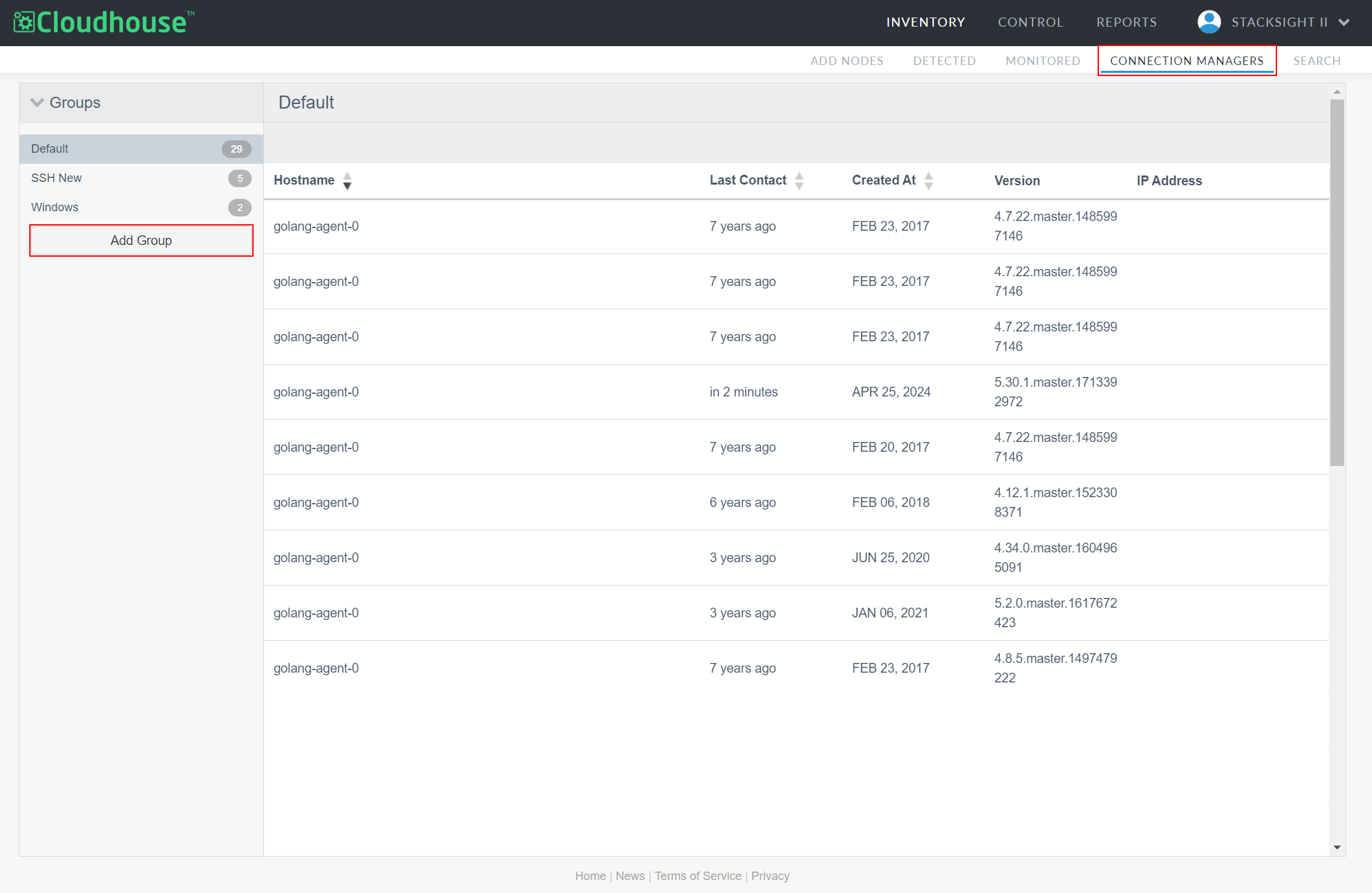The image size is (1372, 893).
Task: Select the Connection Managers tab
Action: (1187, 61)
